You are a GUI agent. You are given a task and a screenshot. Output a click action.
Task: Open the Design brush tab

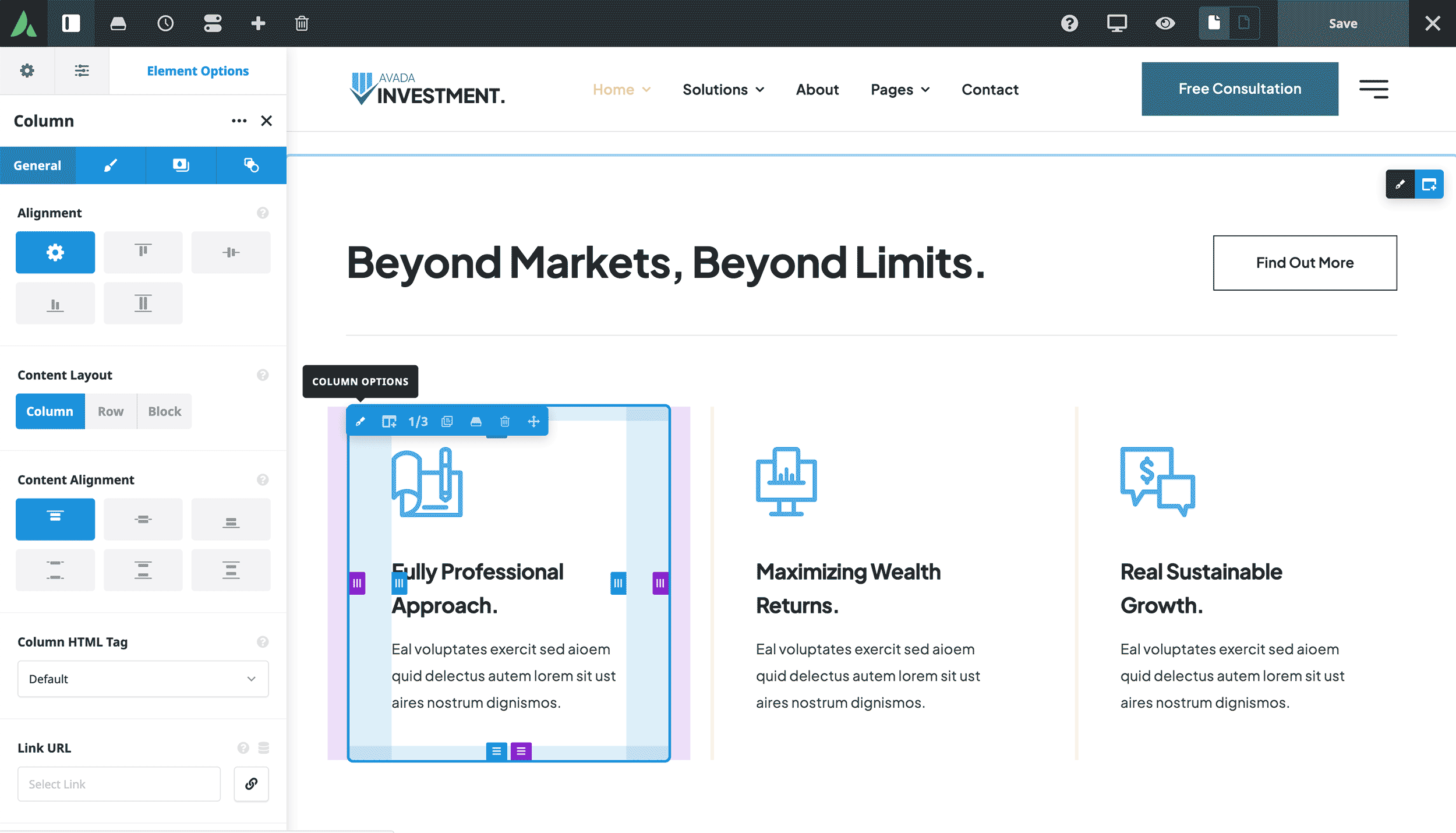[x=111, y=165]
